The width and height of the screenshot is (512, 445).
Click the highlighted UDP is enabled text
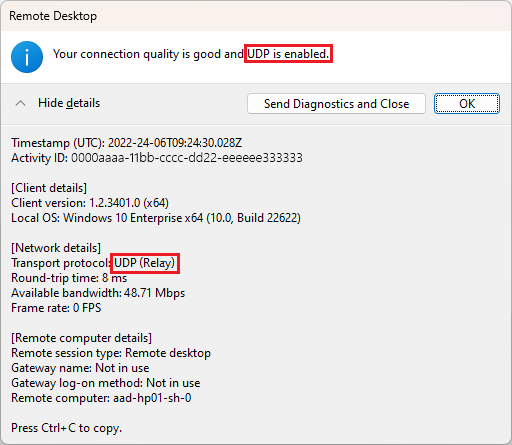click(288, 54)
